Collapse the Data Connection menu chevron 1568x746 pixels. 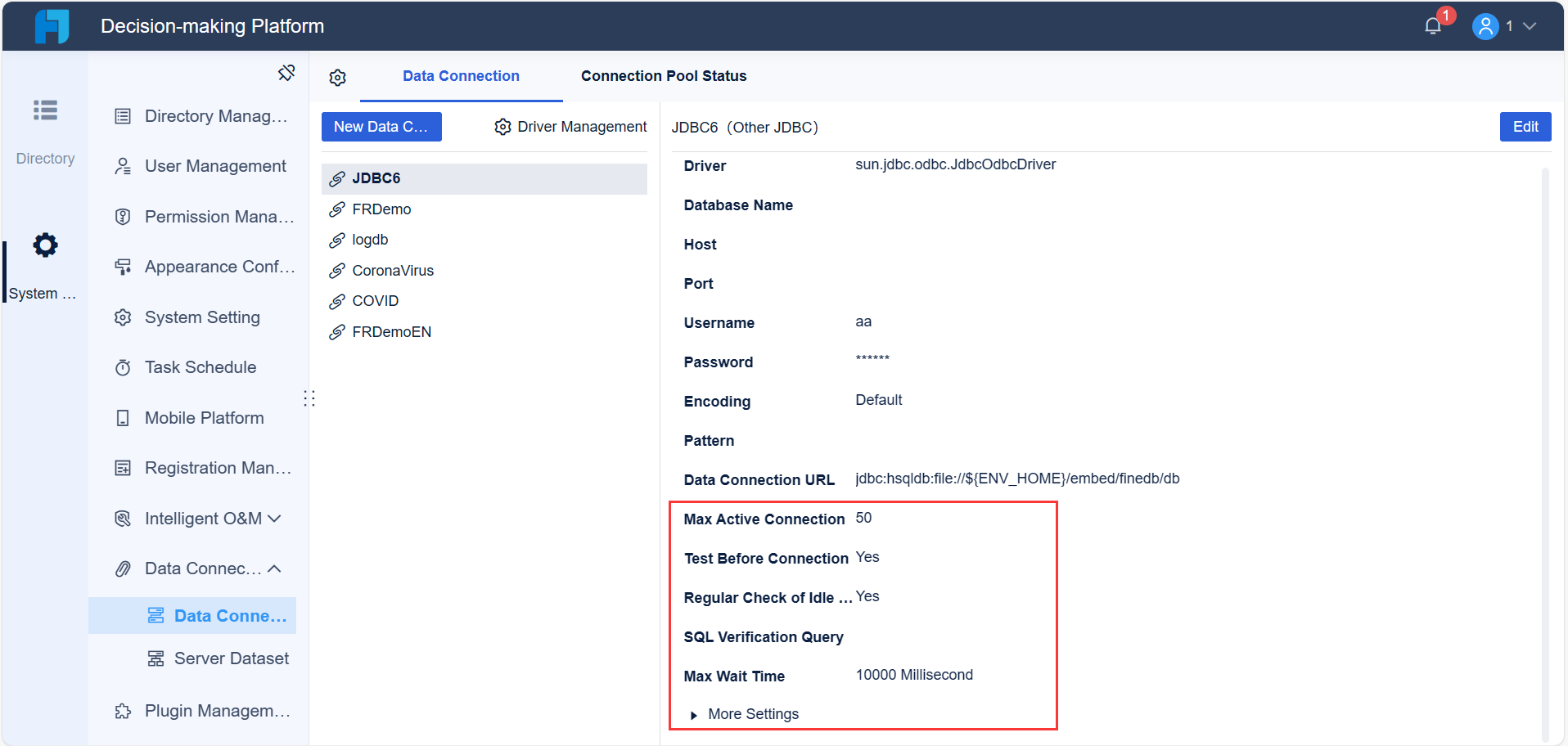275,568
